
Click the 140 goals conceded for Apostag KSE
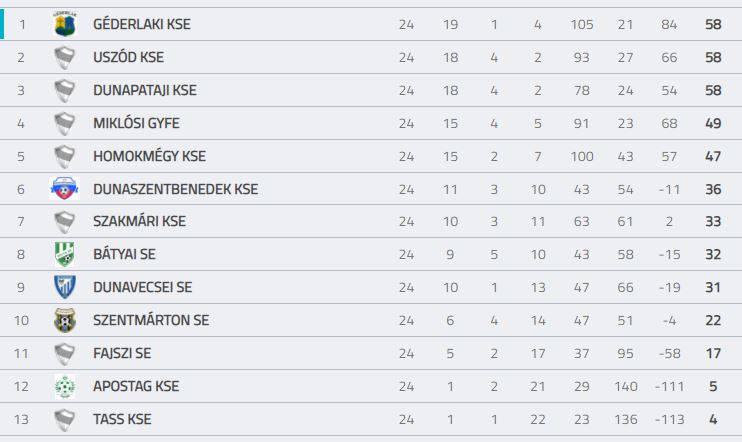click(x=626, y=386)
